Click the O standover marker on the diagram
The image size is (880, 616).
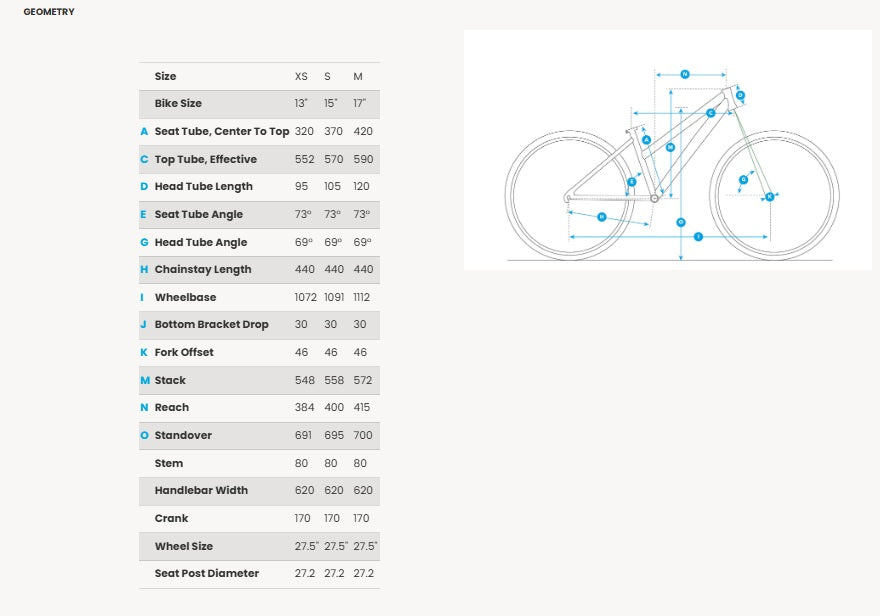click(x=680, y=222)
